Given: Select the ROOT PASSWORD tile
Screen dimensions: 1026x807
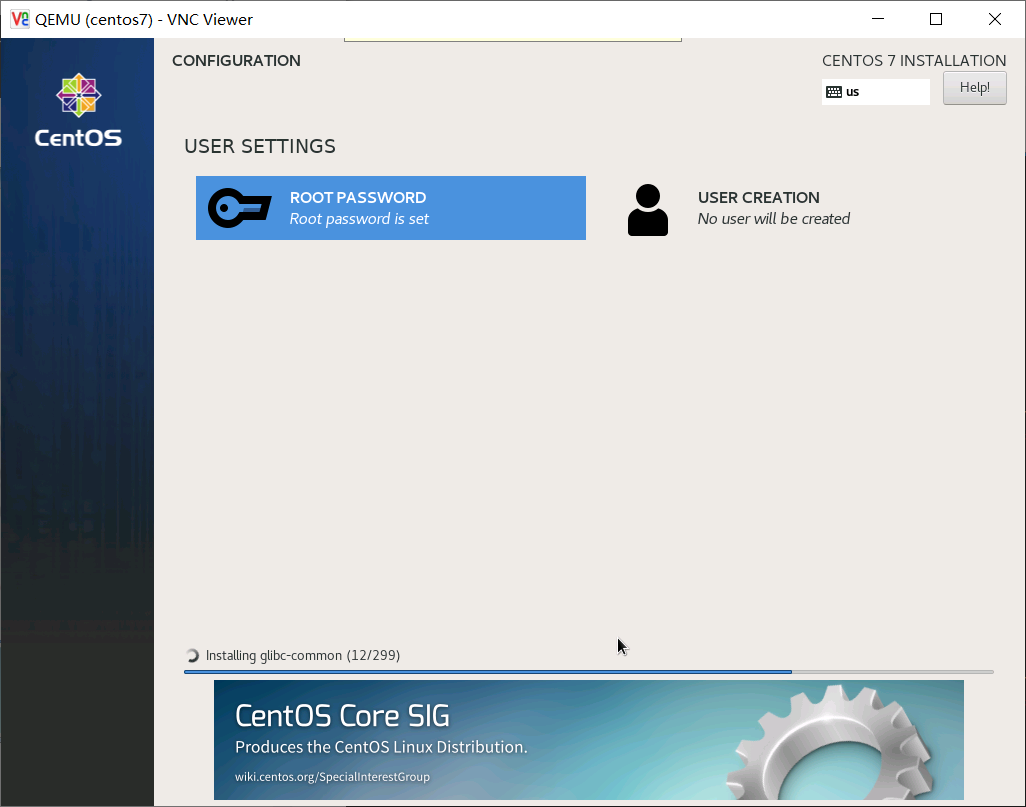Looking at the screenshot, I should point(391,208).
